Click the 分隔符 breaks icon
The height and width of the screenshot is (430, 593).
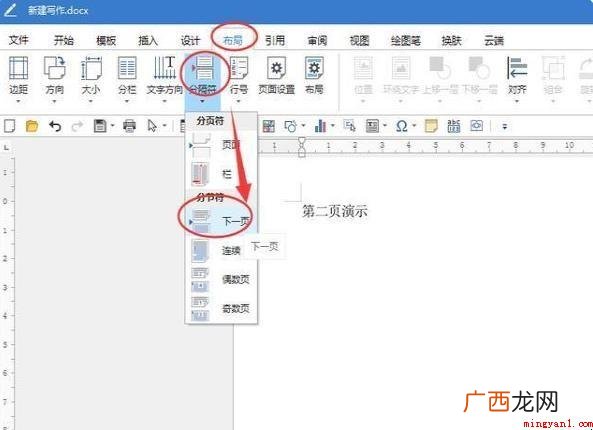(203, 69)
